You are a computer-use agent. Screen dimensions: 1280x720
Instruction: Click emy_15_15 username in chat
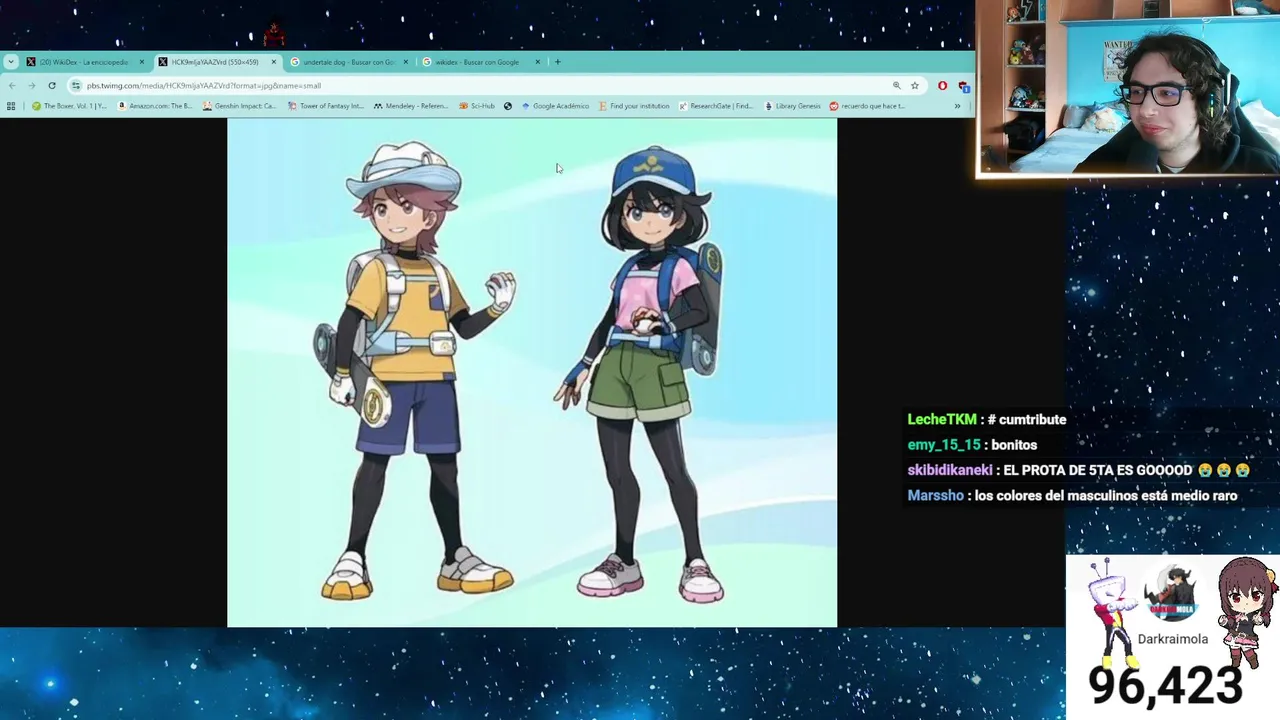click(944, 445)
